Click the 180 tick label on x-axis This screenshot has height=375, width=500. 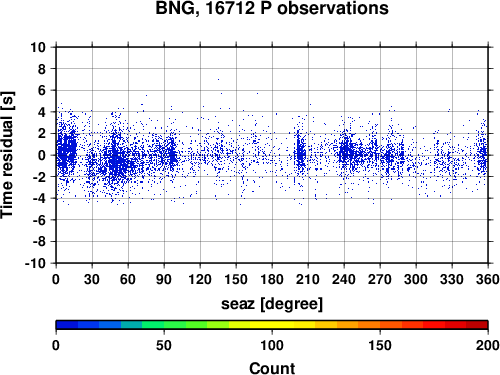coord(272,279)
